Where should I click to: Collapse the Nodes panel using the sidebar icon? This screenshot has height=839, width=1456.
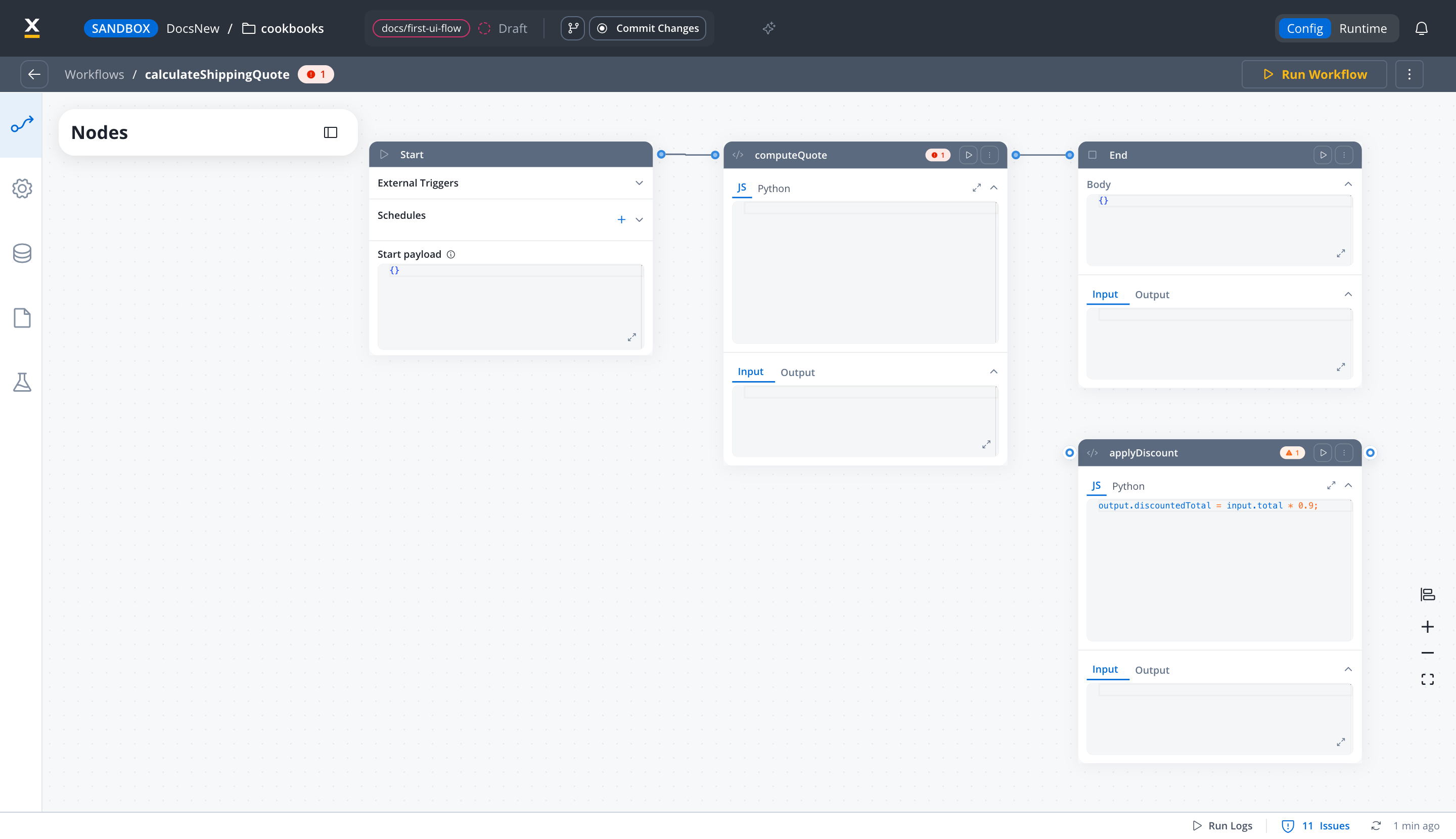[330, 132]
